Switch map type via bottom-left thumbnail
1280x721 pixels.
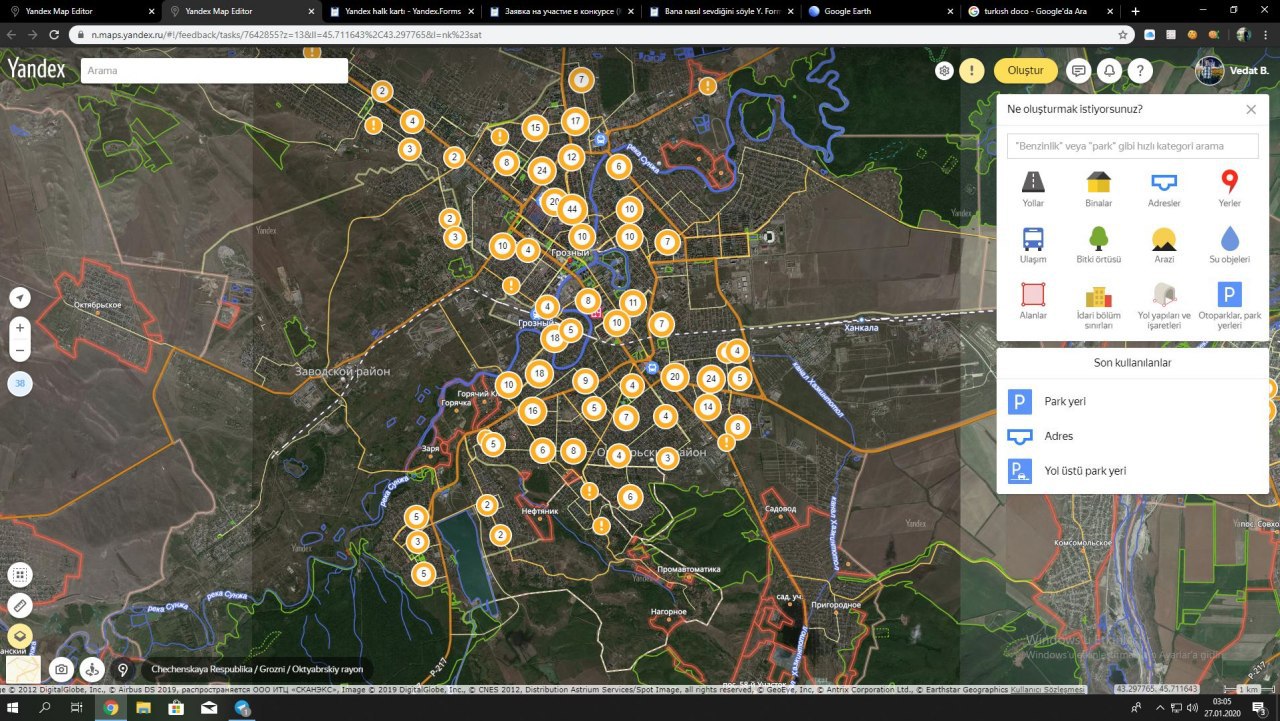pos(23,669)
